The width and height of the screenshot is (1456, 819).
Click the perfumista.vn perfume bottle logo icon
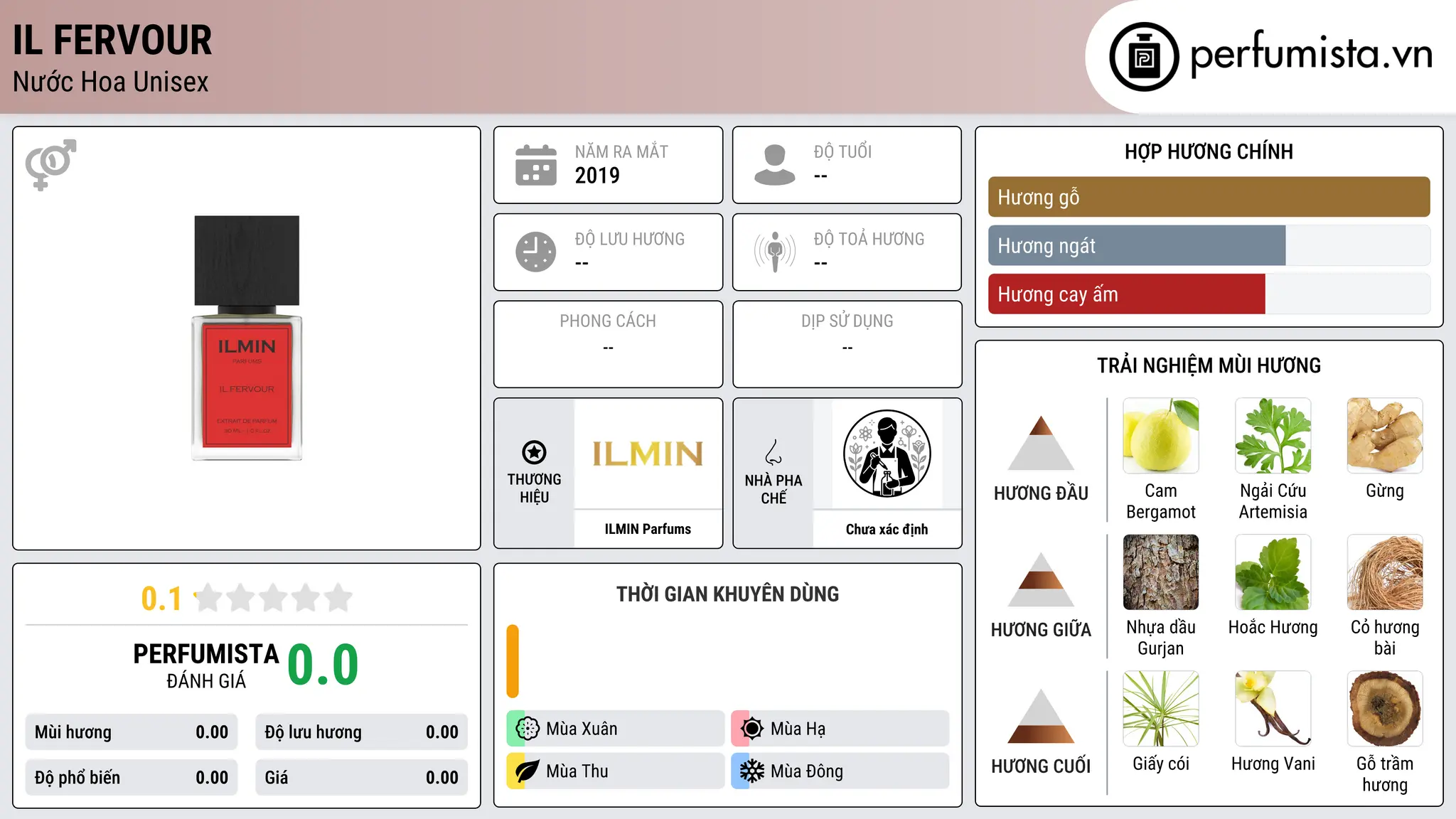(x=1144, y=57)
